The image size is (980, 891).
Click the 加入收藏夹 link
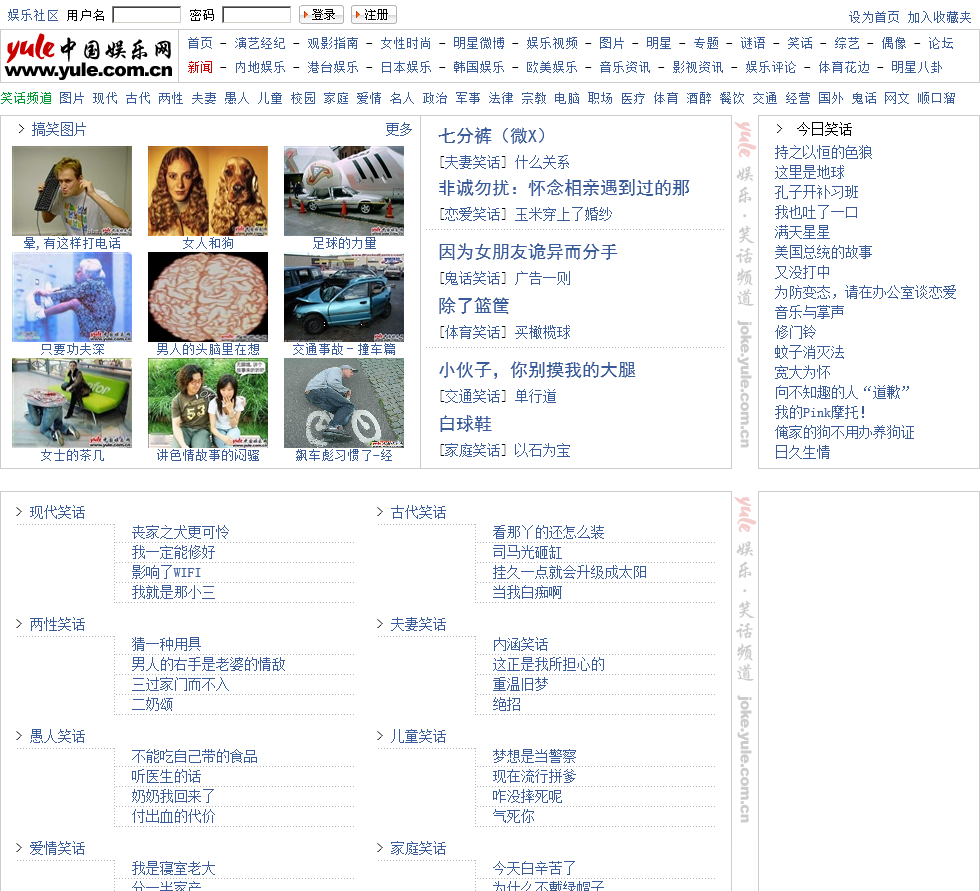click(x=939, y=17)
